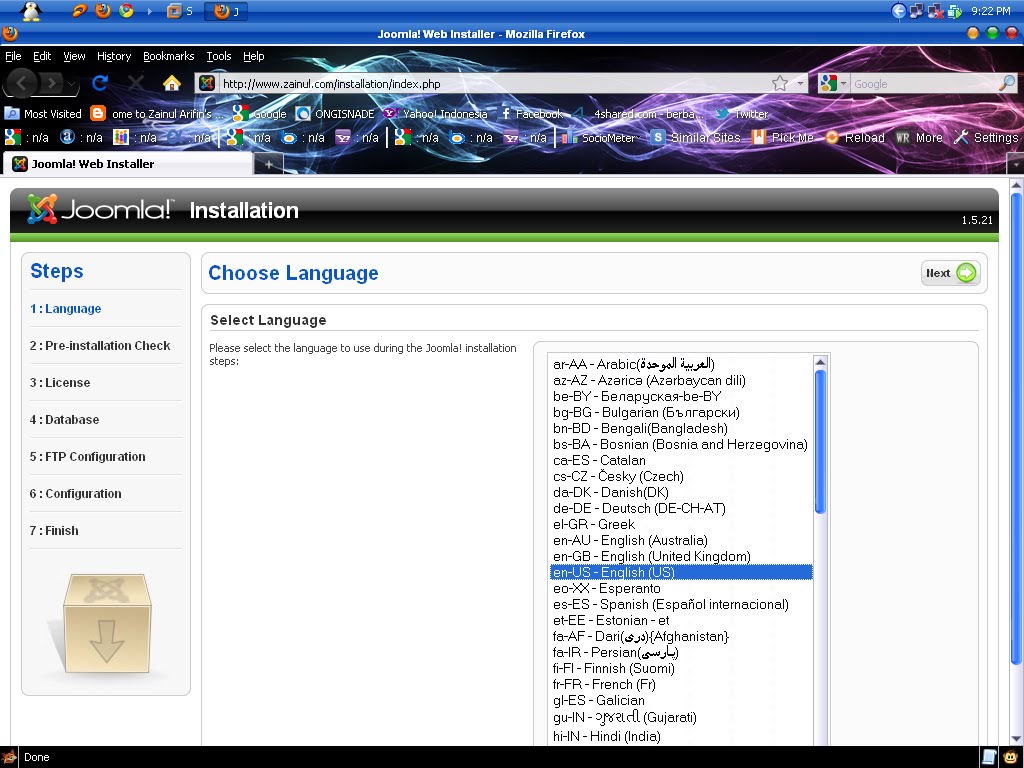Open the navigation history dropdown arrow

(72, 84)
